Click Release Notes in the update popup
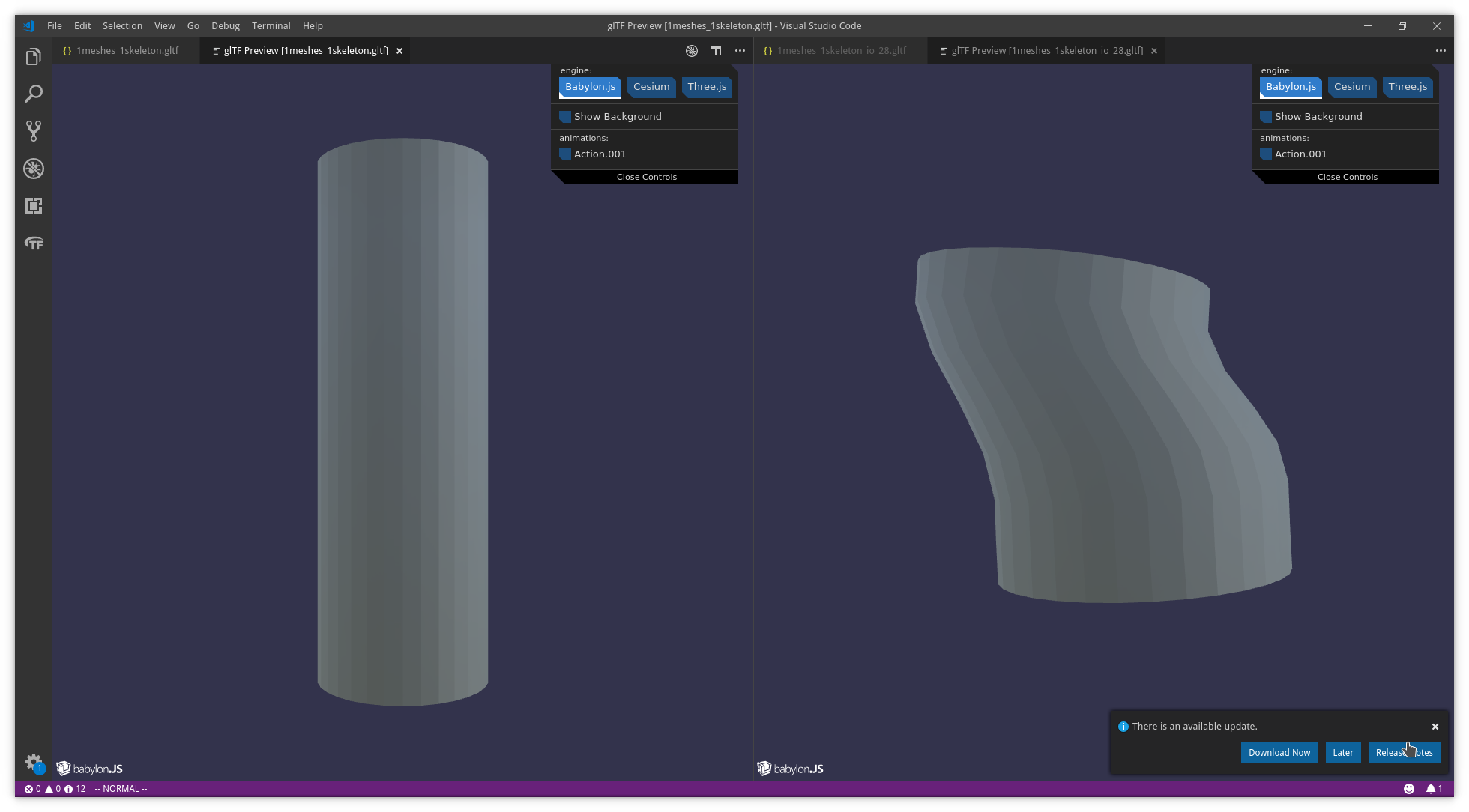Screen dimensions: 1469x812 tap(1404, 752)
